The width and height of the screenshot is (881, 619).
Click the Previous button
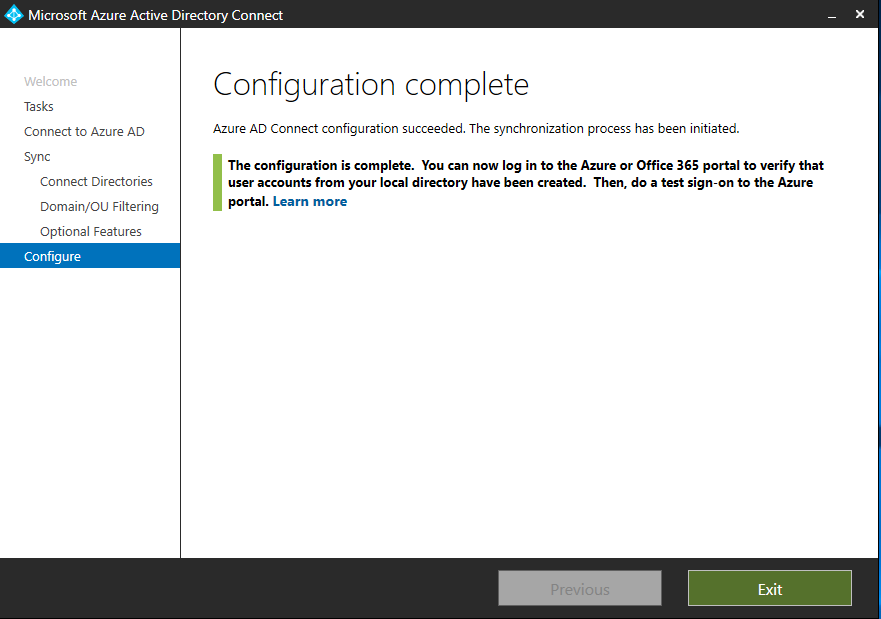pyautogui.click(x=579, y=588)
